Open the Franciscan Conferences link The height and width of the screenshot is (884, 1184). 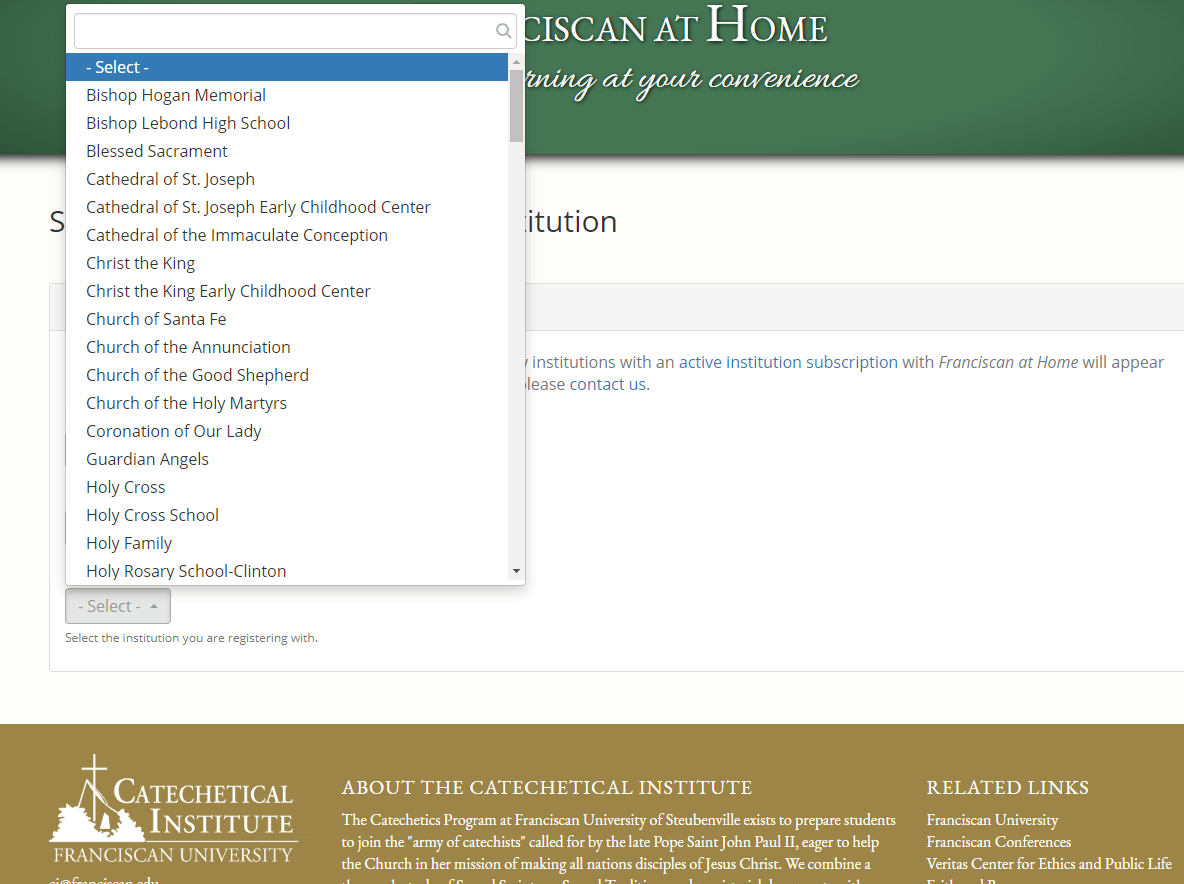pos(998,842)
